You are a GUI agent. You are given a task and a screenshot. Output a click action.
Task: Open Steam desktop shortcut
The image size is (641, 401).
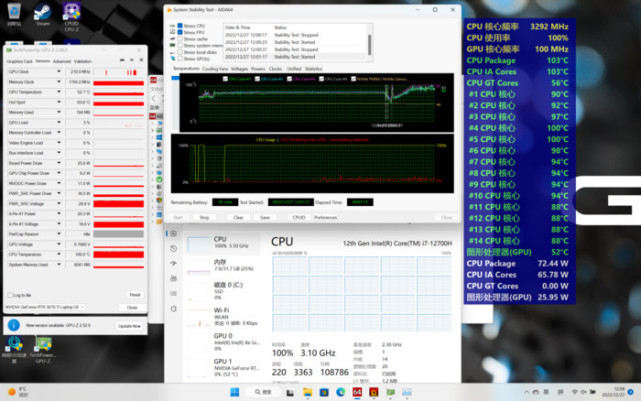point(43,14)
